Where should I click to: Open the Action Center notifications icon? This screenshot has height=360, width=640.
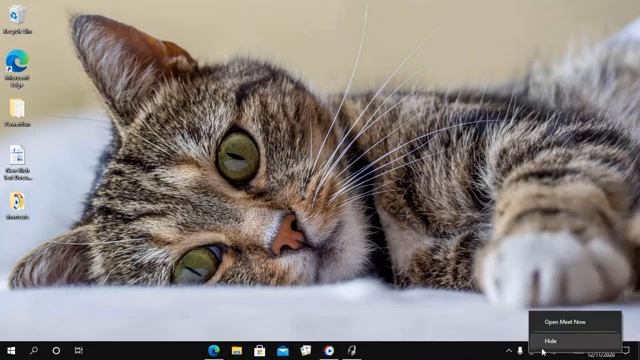tap(626, 351)
